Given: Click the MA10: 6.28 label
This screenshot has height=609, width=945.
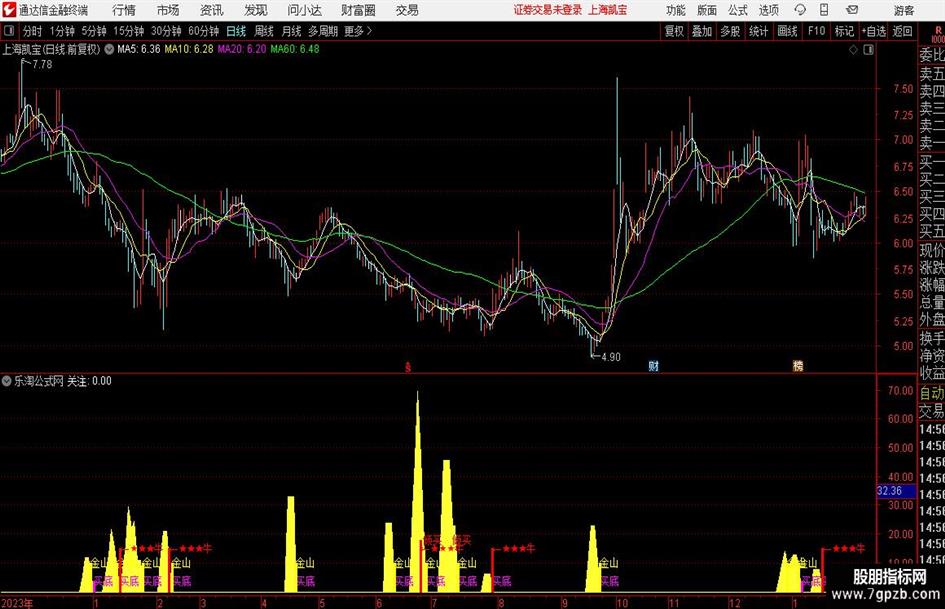Looking at the screenshot, I should click(x=189, y=49).
